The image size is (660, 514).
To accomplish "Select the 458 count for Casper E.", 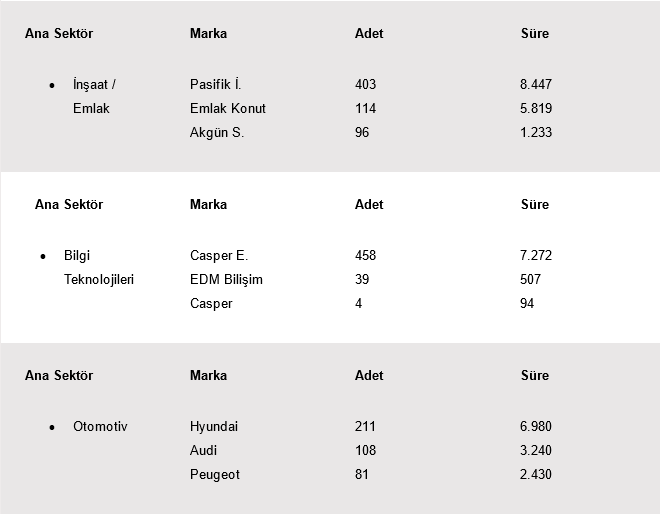I will coord(366,256).
